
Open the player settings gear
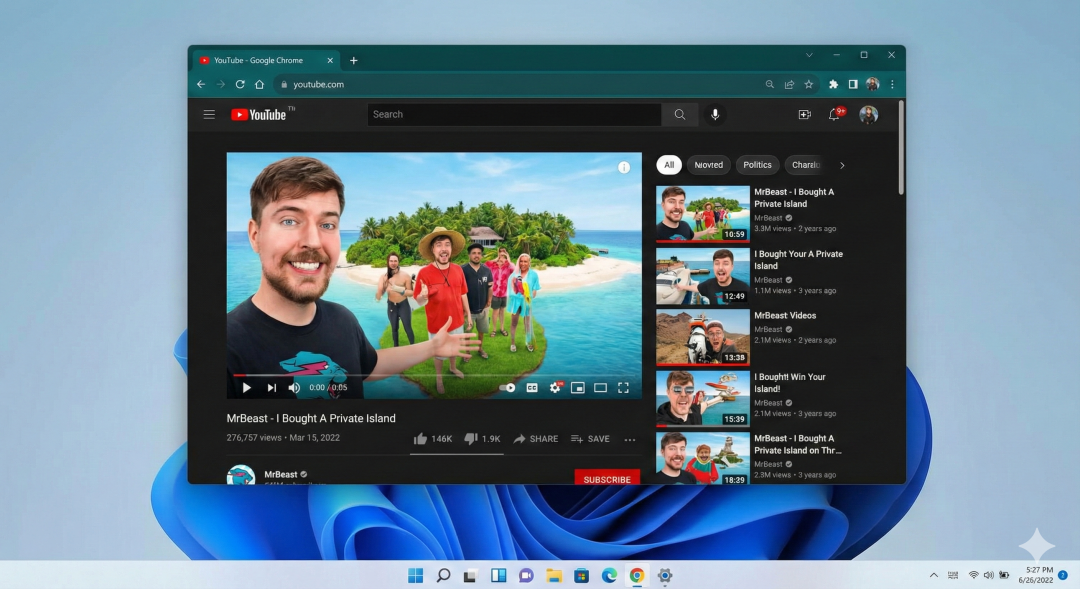(555, 388)
